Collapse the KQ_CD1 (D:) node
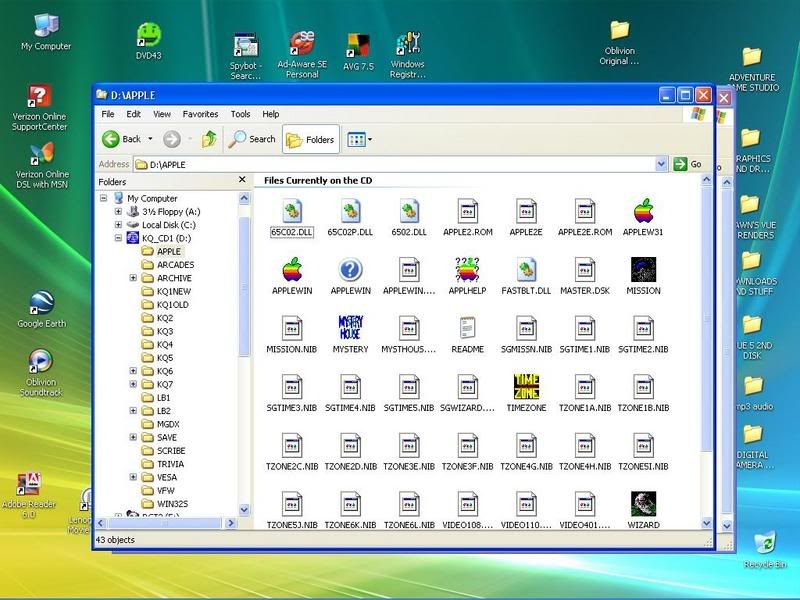800x600 pixels. tap(118, 238)
